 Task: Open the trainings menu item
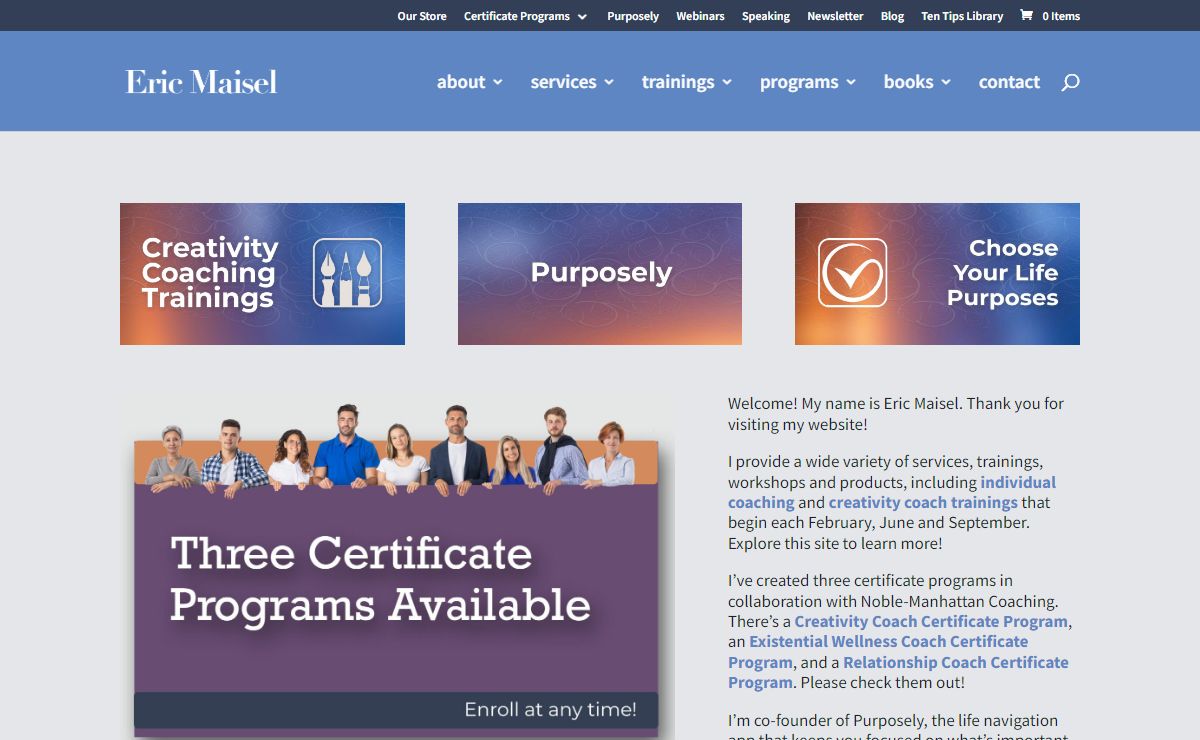(678, 82)
